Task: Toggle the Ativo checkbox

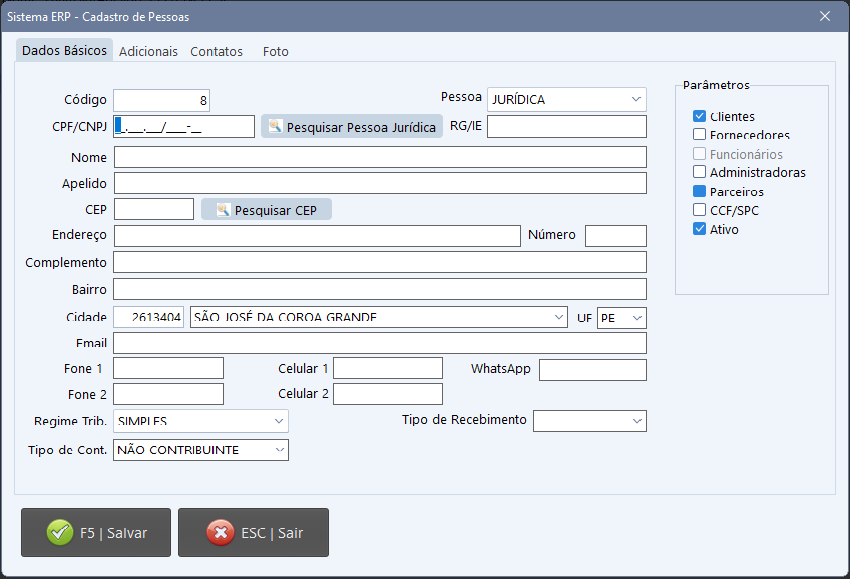Action: point(700,230)
